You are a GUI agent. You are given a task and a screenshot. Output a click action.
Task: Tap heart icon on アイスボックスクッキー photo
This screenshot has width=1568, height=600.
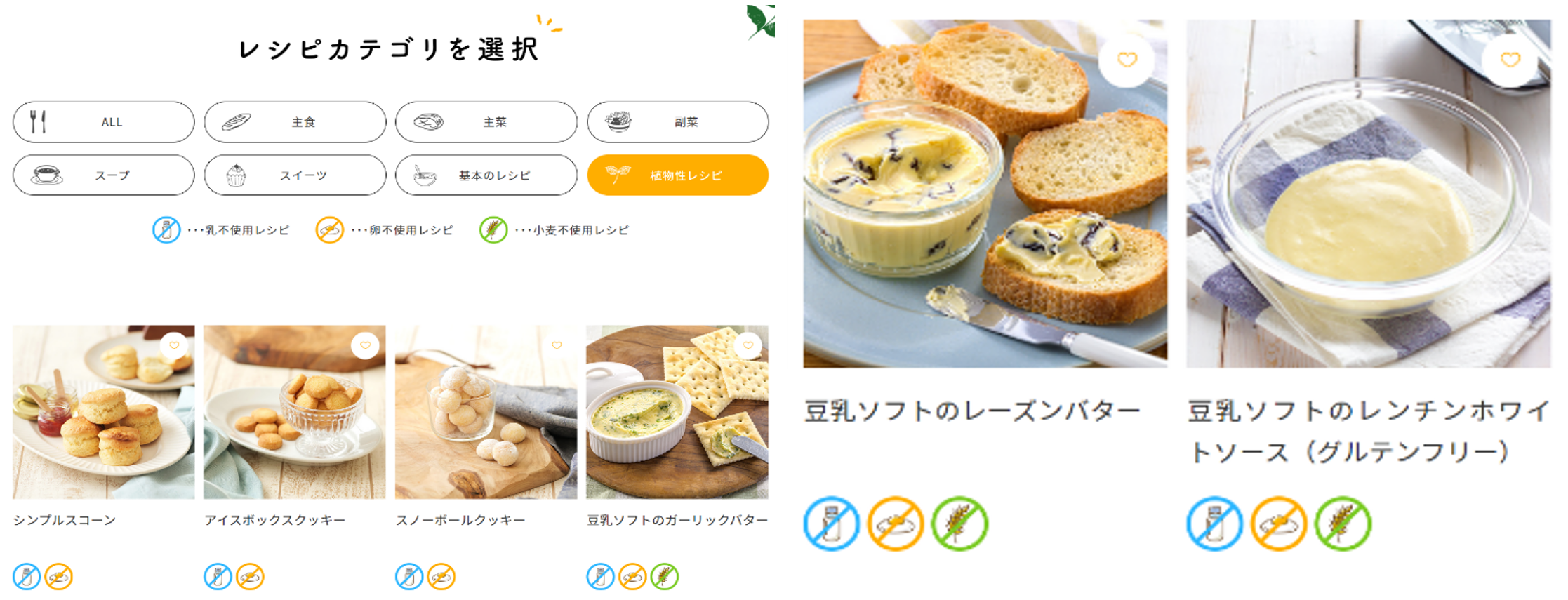(365, 345)
